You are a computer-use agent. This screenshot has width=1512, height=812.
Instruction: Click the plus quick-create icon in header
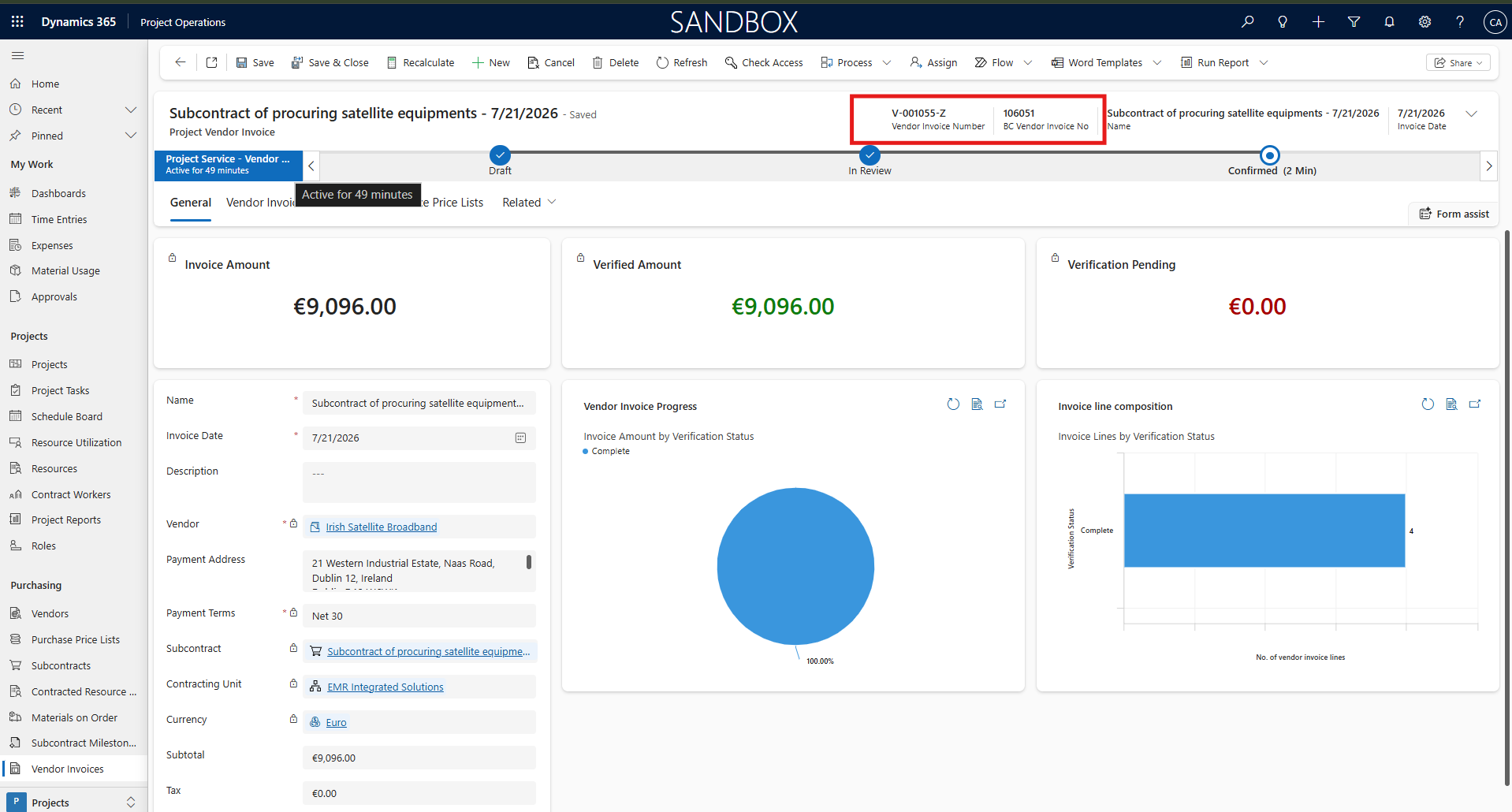1318,22
